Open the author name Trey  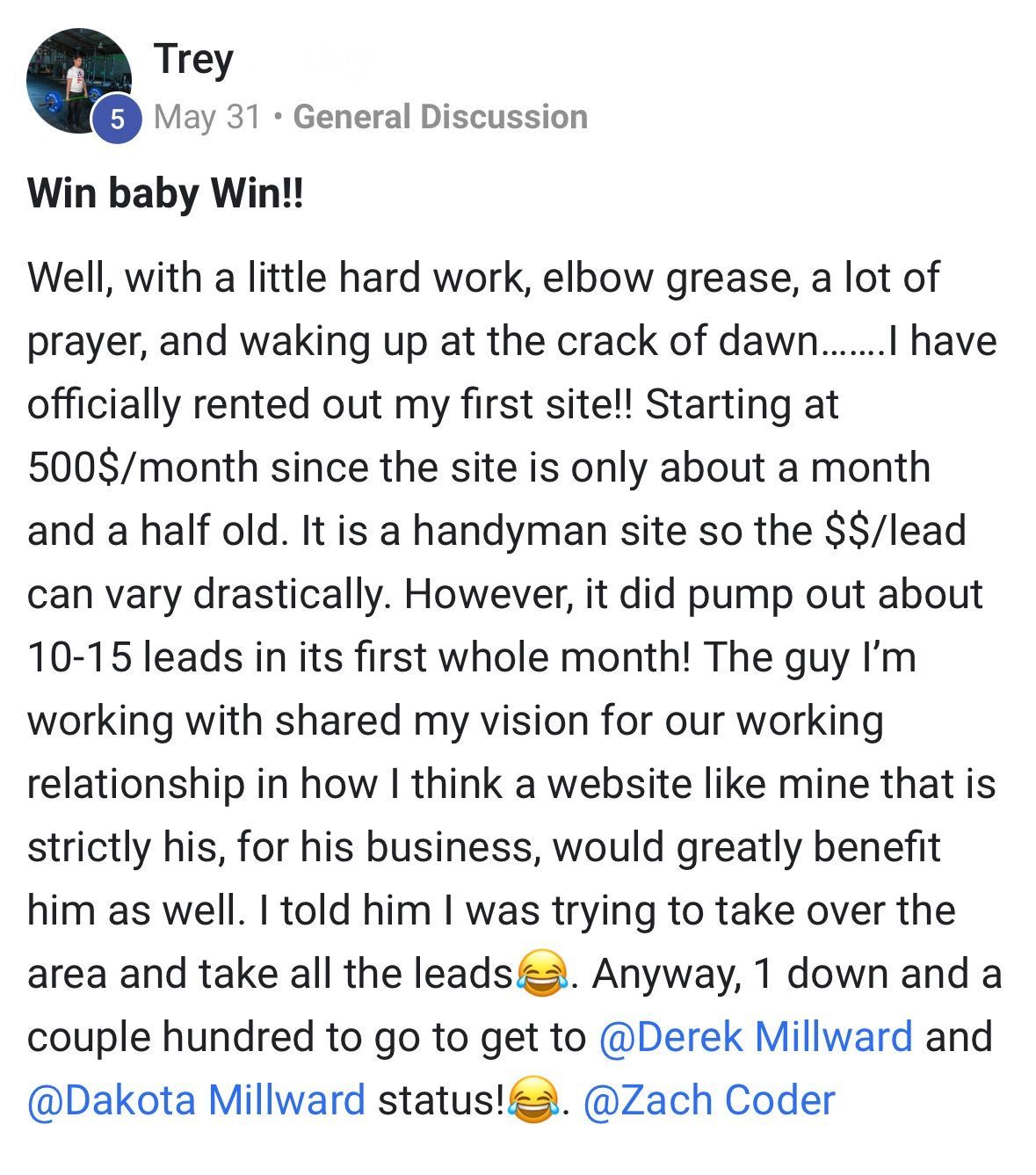pyautogui.click(x=193, y=59)
